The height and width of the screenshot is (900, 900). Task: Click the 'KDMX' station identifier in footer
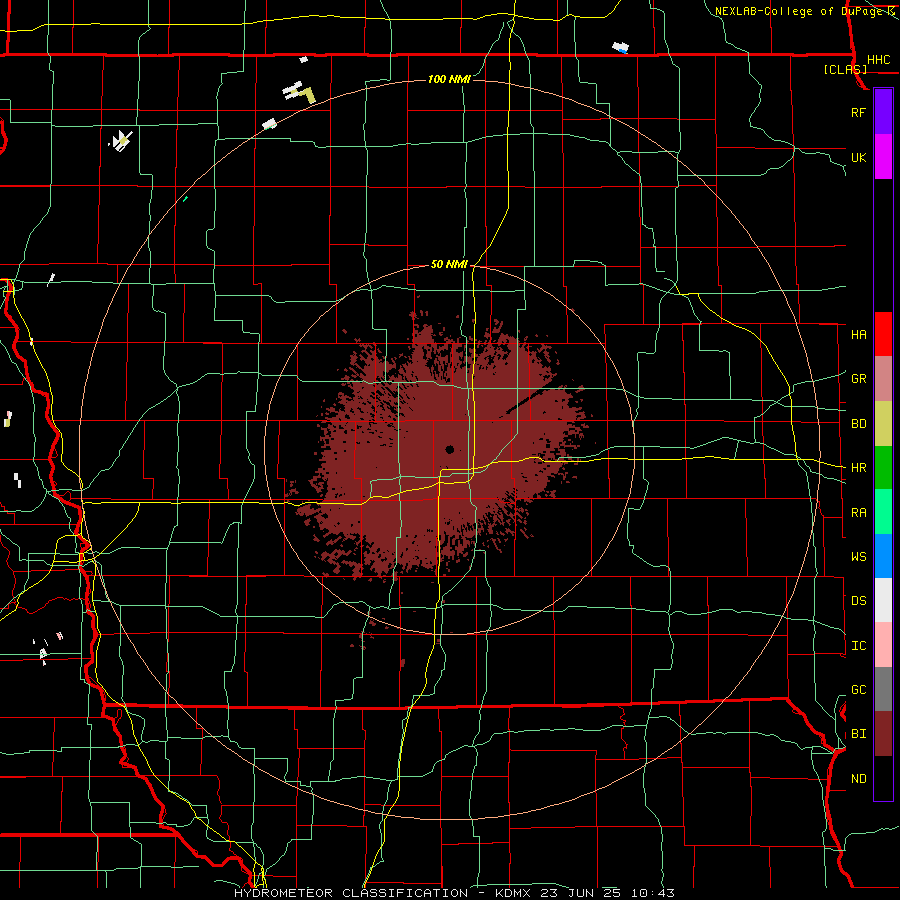tap(516, 893)
